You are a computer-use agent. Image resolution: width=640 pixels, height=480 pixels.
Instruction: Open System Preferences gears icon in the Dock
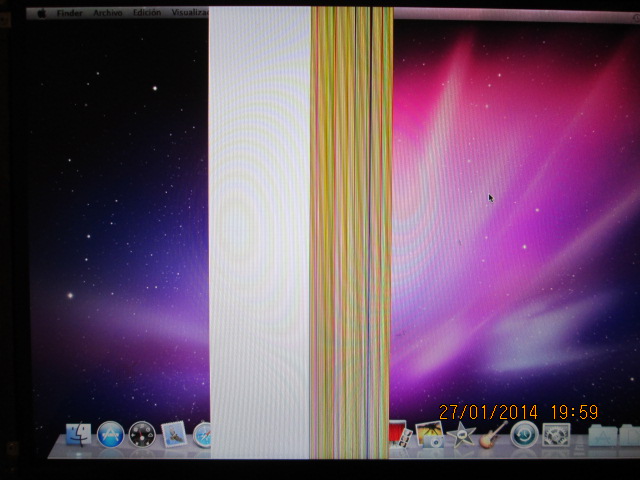pyautogui.click(x=556, y=435)
